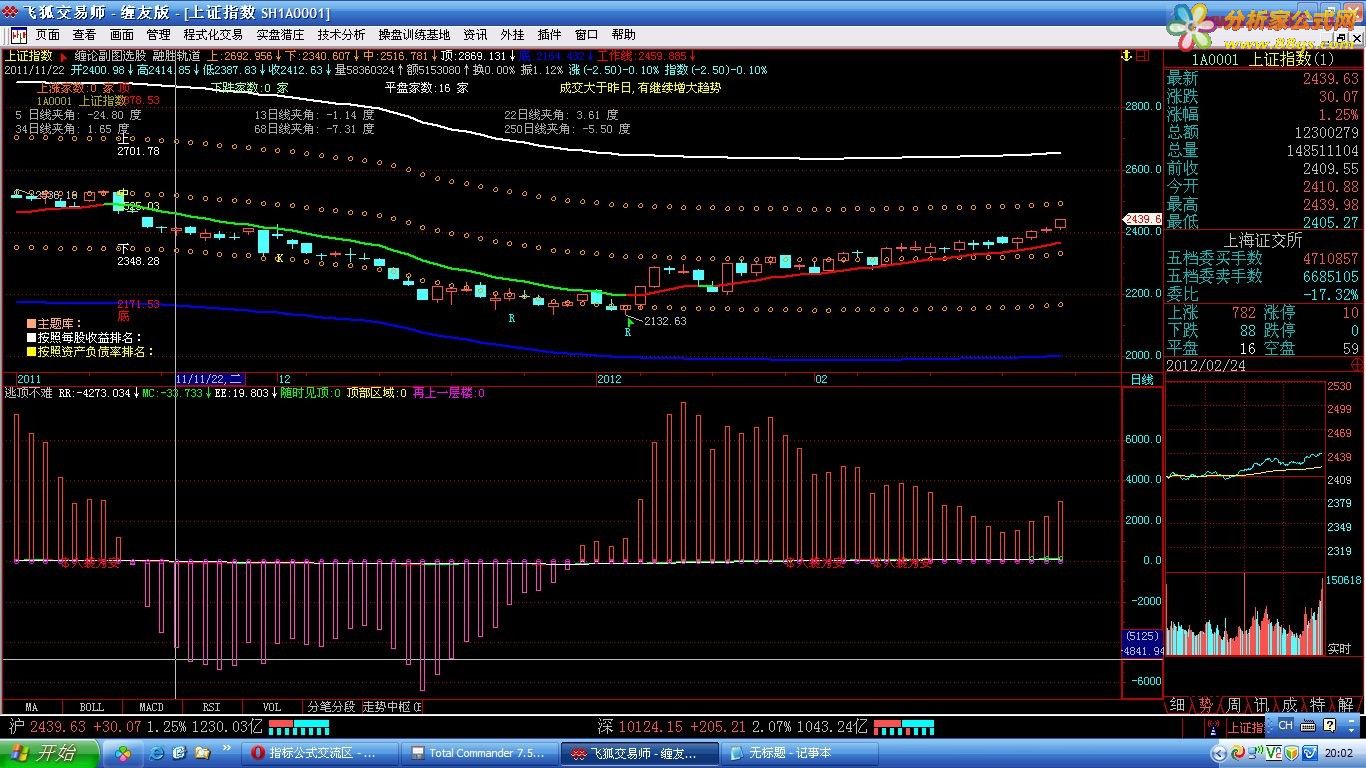Open the 查看 menu
This screenshot has height=768, width=1366.
pos(84,34)
